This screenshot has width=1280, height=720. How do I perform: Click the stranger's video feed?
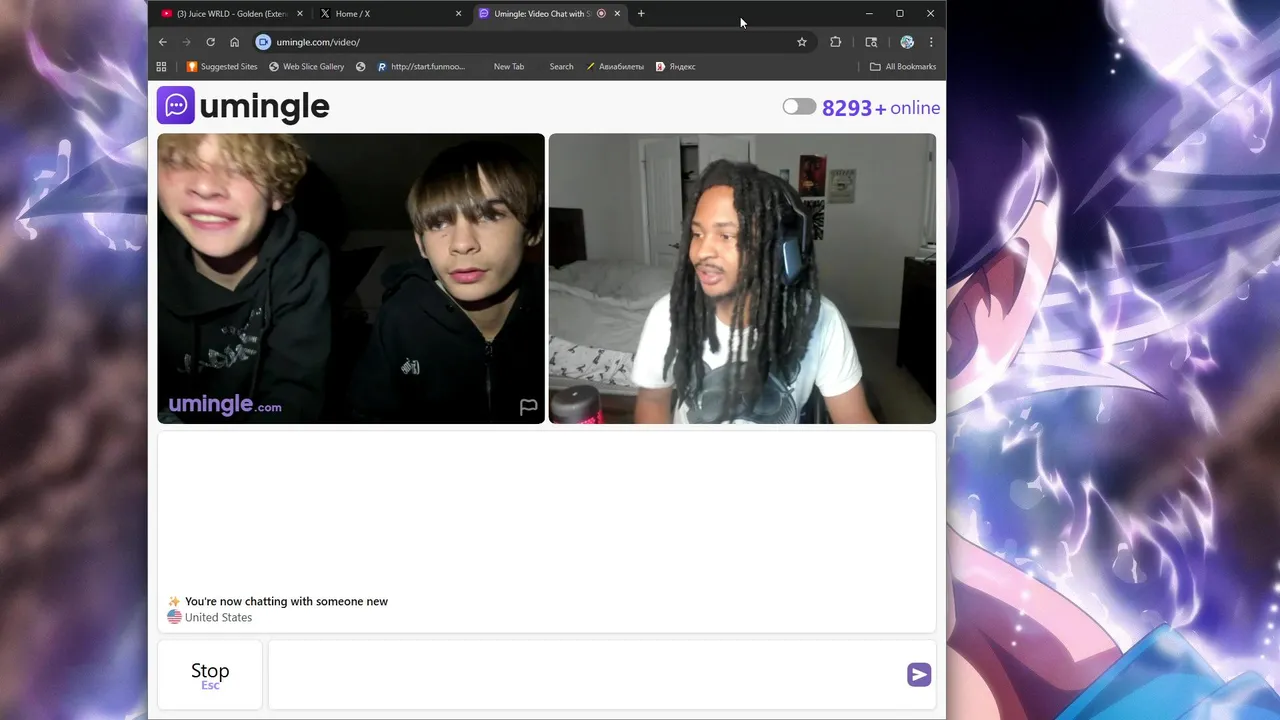pyautogui.click(x=351, y=278)
